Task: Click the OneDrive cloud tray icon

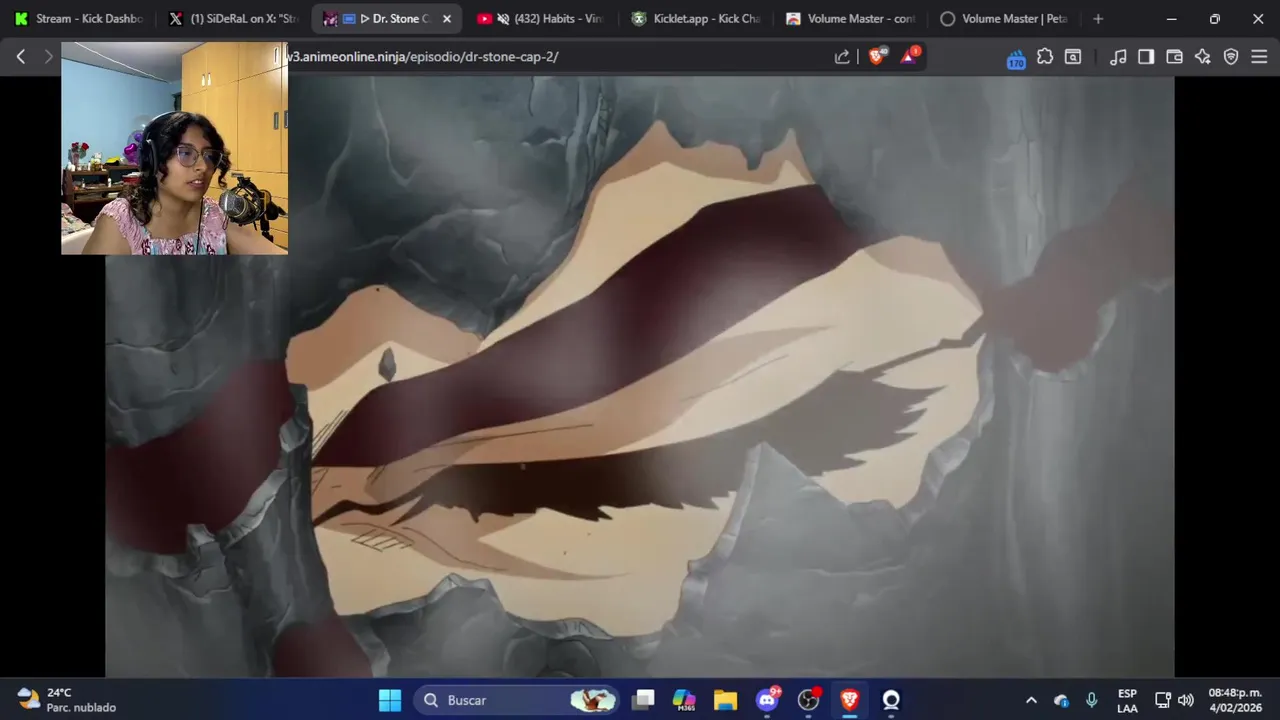Action: coord(1061,700)
